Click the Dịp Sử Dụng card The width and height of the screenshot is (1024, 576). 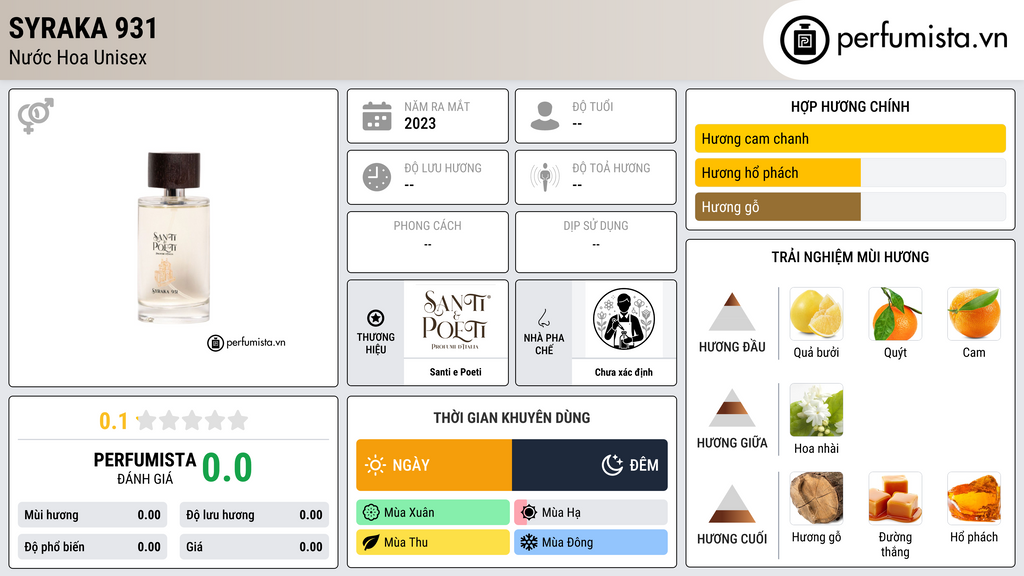click(x=596, y=242)
